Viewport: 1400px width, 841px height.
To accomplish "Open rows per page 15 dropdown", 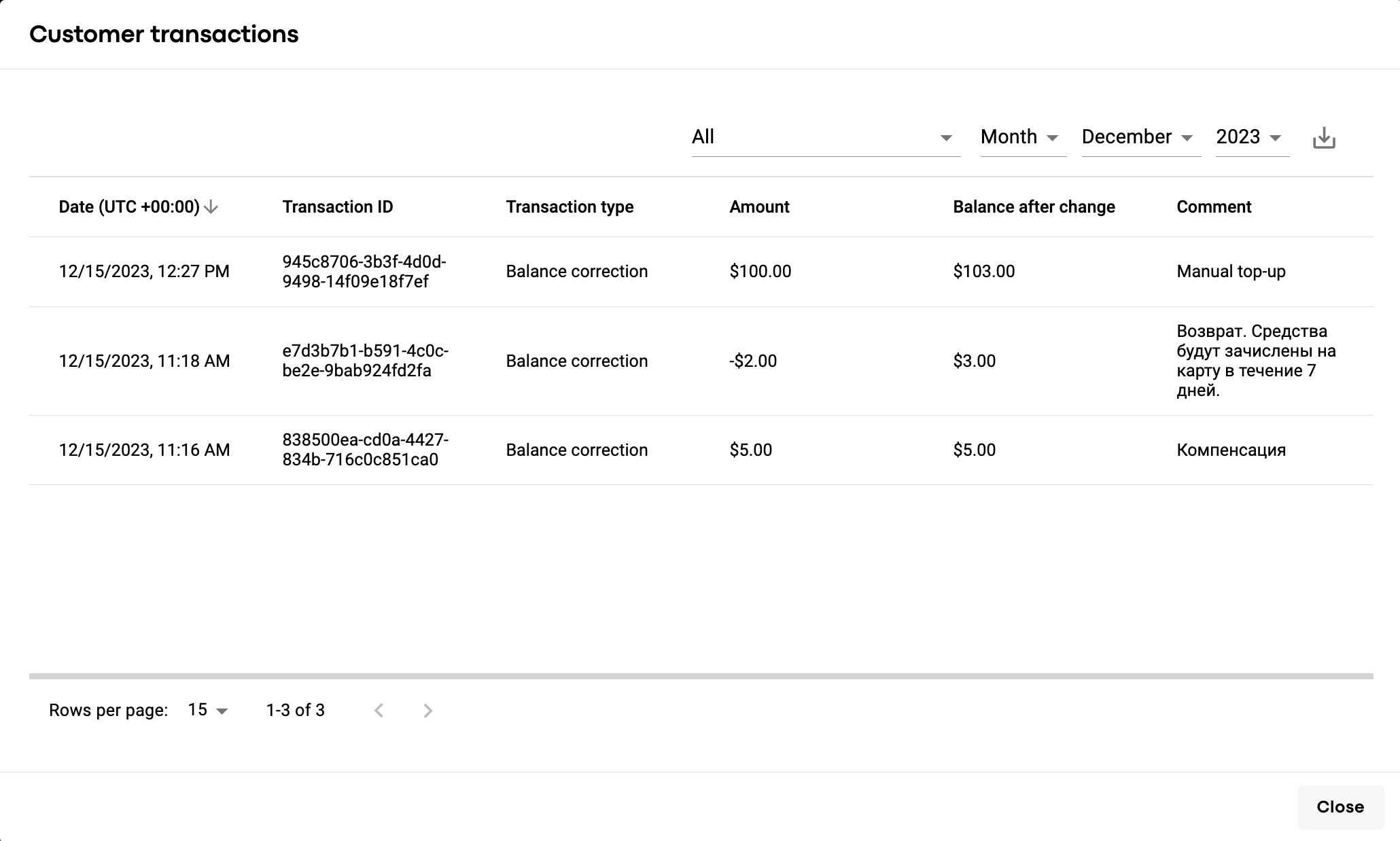I will tap(208, 711).
